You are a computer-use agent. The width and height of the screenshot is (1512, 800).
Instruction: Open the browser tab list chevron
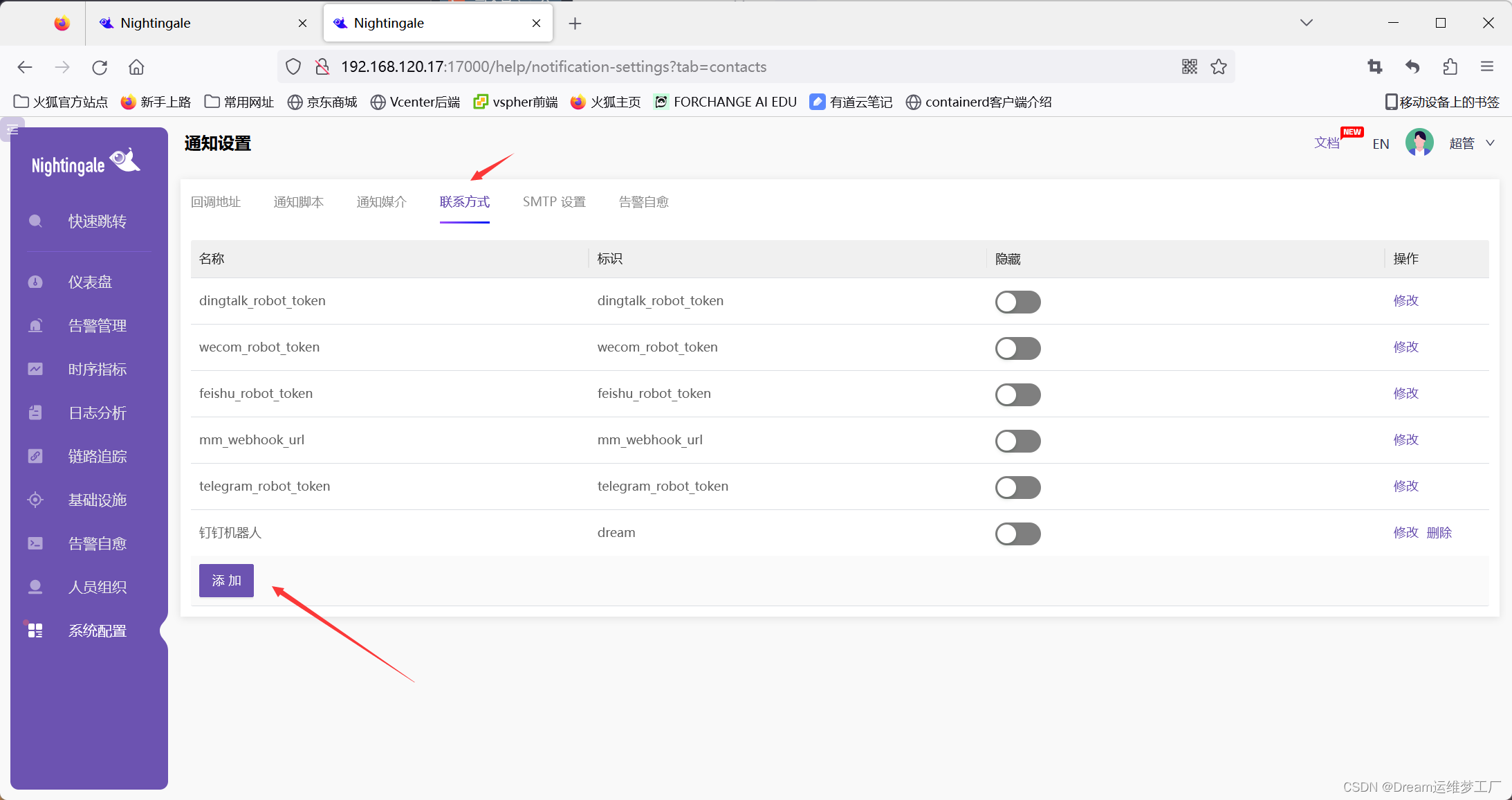[x=1306, y=23]
